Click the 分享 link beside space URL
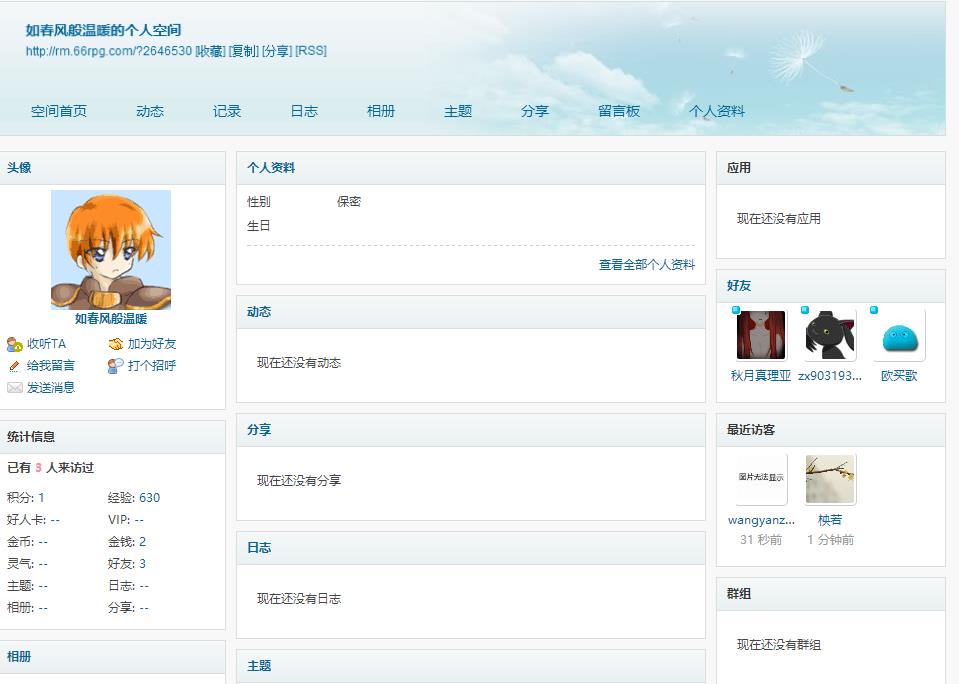 click(x=277, y=51)
